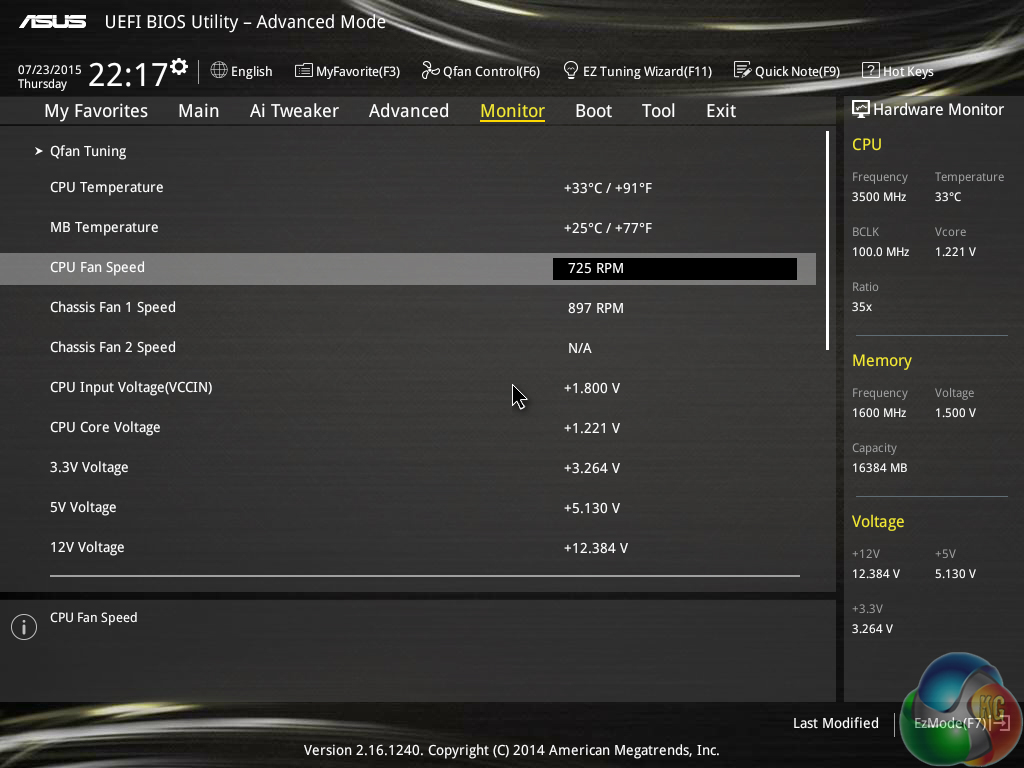Image resolution: width=1024 pixels, height=768 pixels.
Task: Open the Boot tab
Action: (x=594, y=111)
